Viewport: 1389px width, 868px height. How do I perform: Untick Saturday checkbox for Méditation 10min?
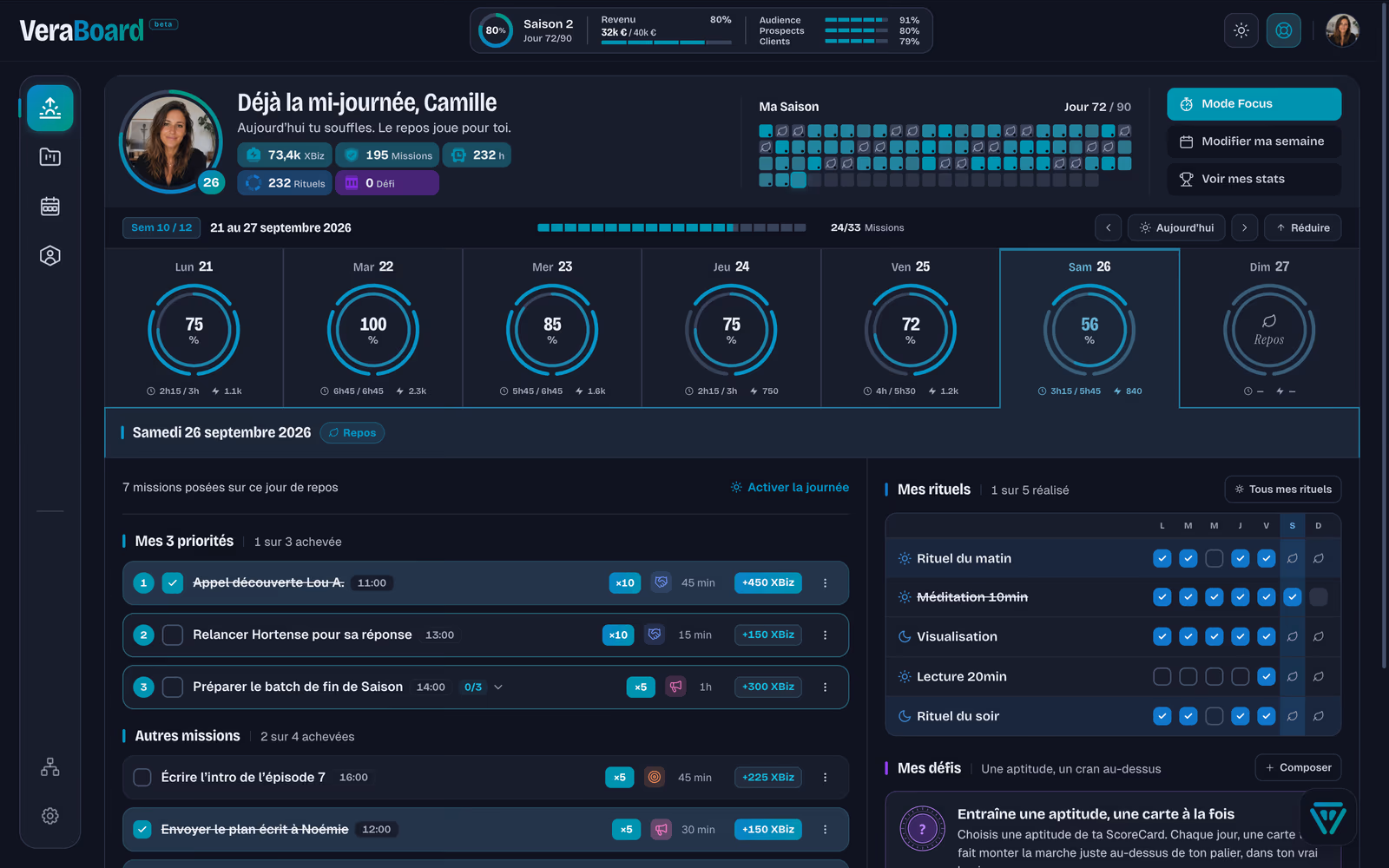1293,597
